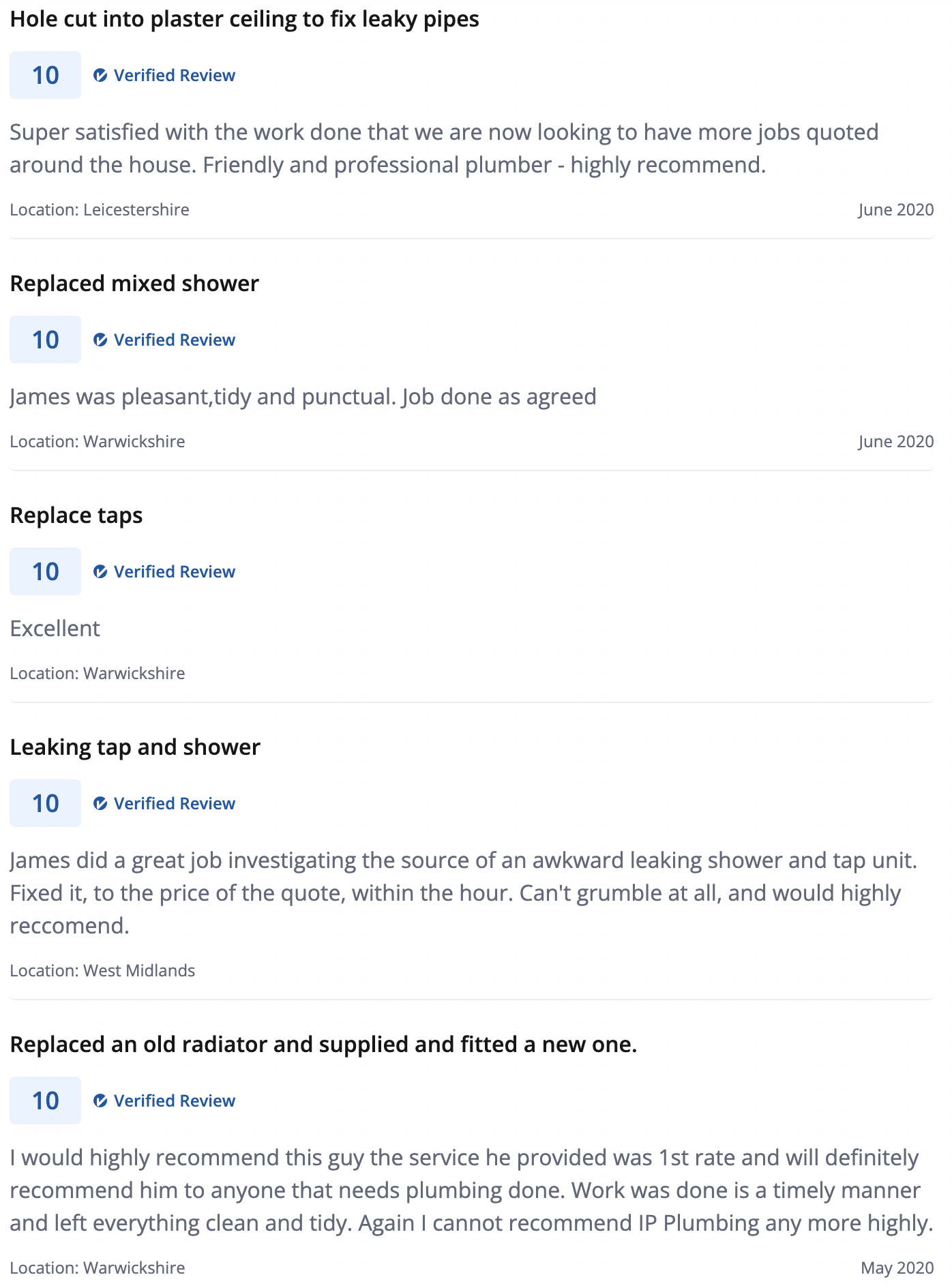Select the 'Hole cut into plaster ceiling' review title

click(x=244, y=19)
